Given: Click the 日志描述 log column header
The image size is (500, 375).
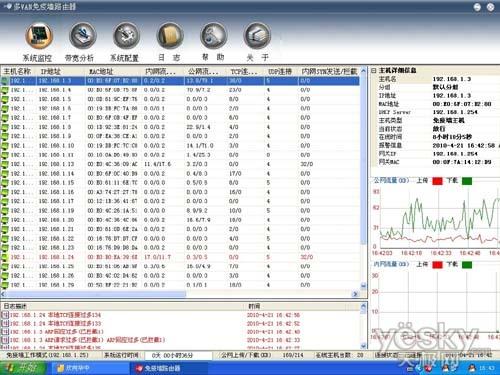Looking at the screenshot, I should (15, 306).
